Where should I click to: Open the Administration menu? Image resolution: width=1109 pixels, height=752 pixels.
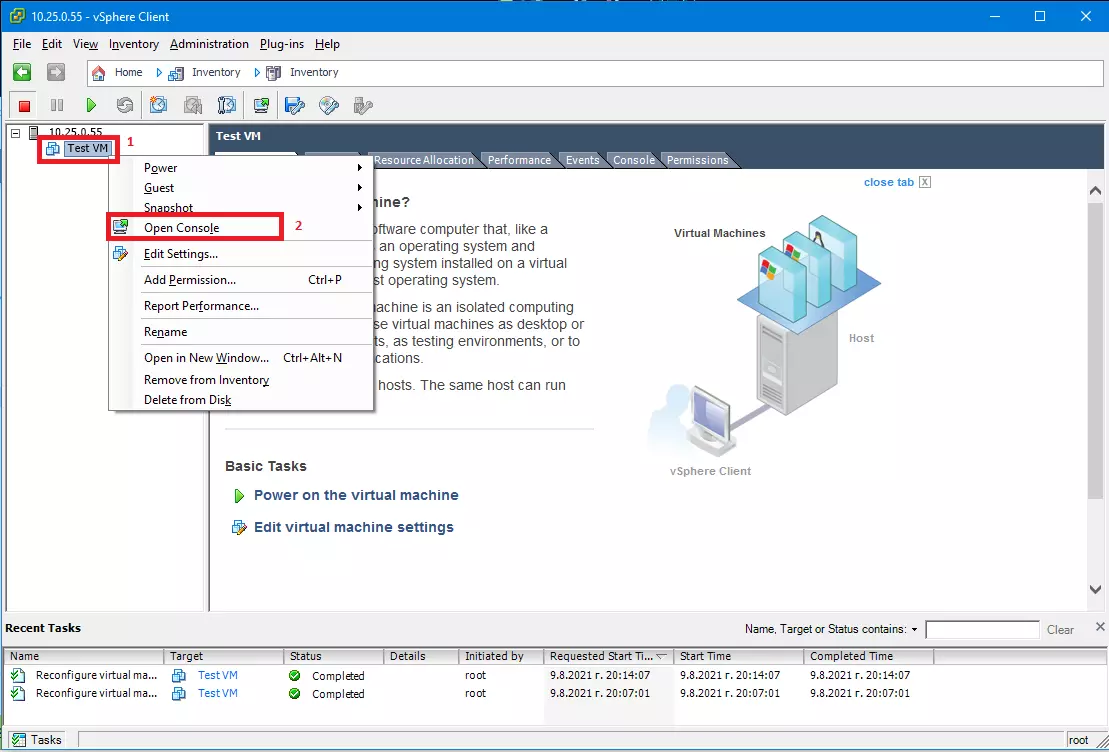coord(209,44)
